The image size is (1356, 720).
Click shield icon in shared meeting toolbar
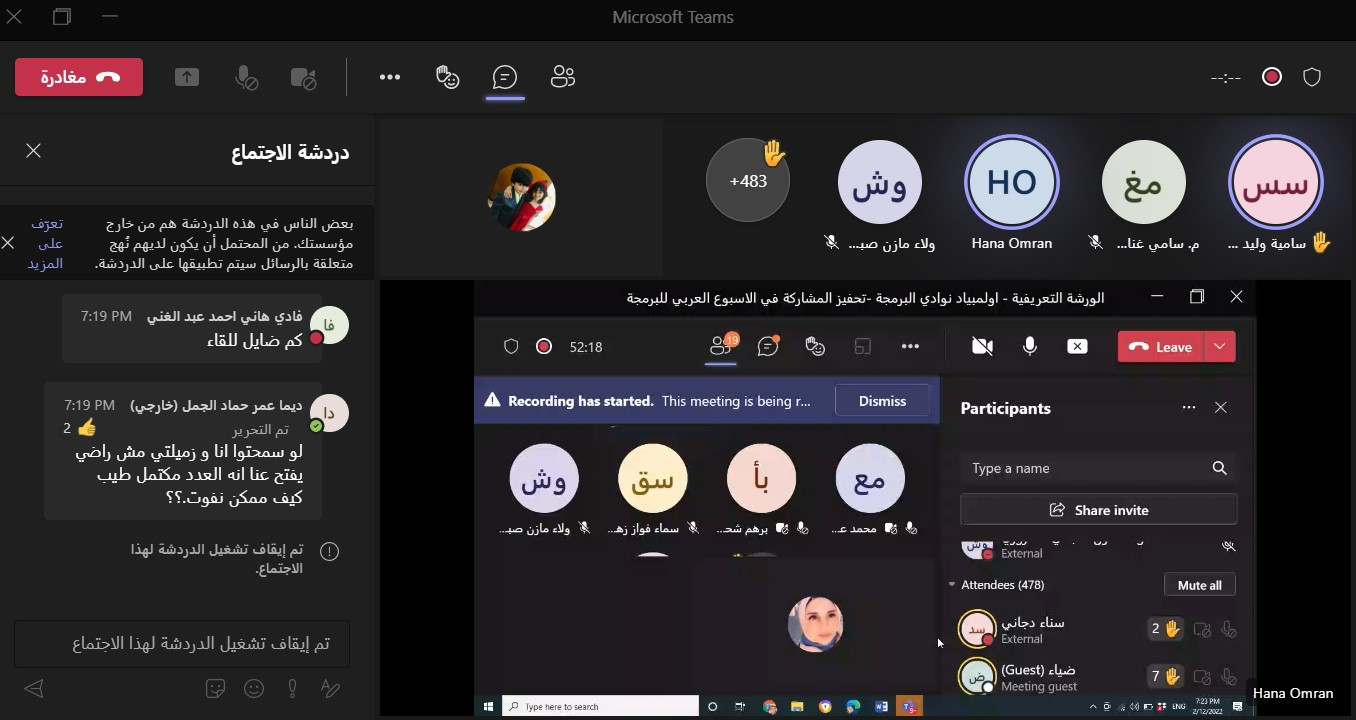tap(511, 347)
